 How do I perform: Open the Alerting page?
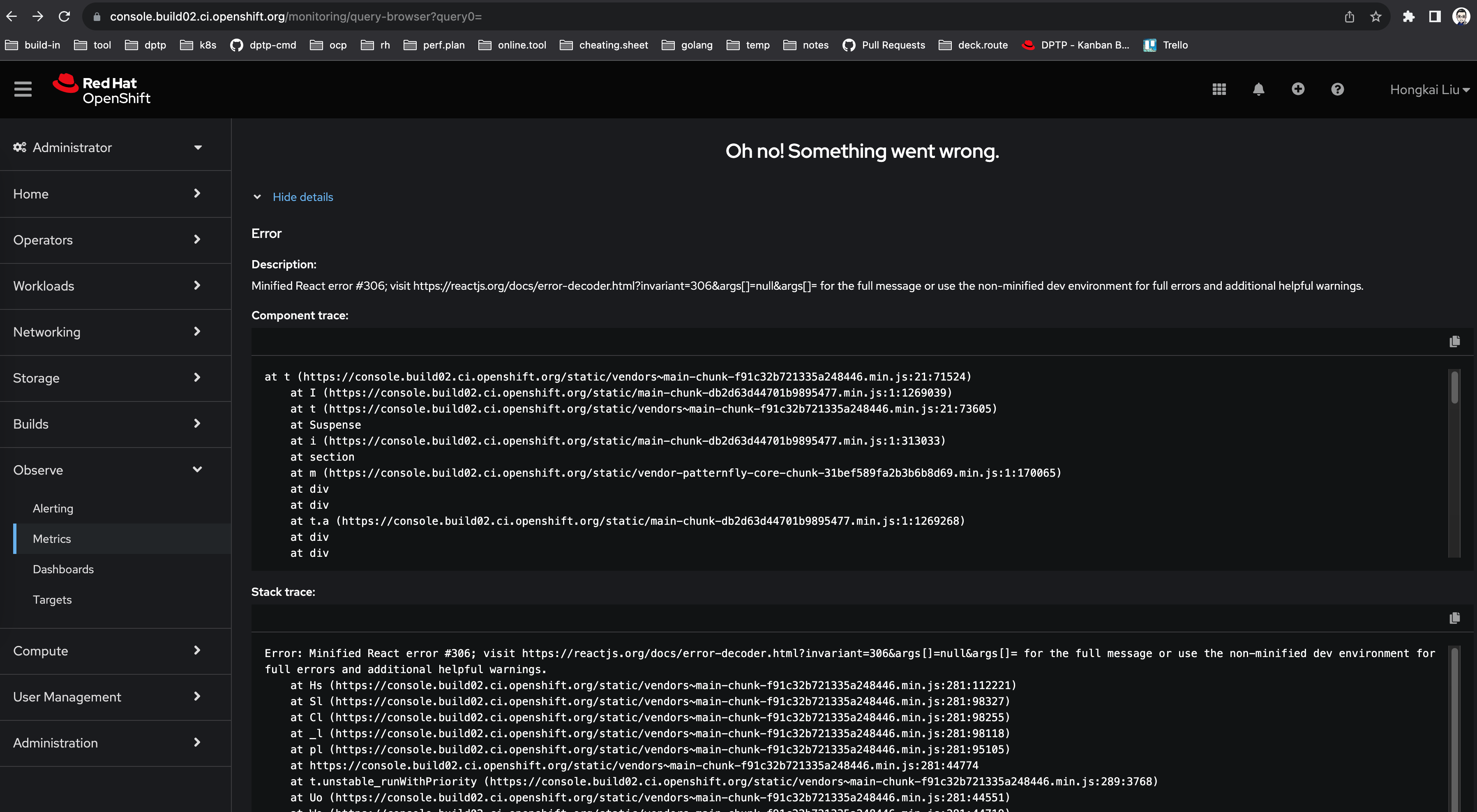tap(53, 508)
